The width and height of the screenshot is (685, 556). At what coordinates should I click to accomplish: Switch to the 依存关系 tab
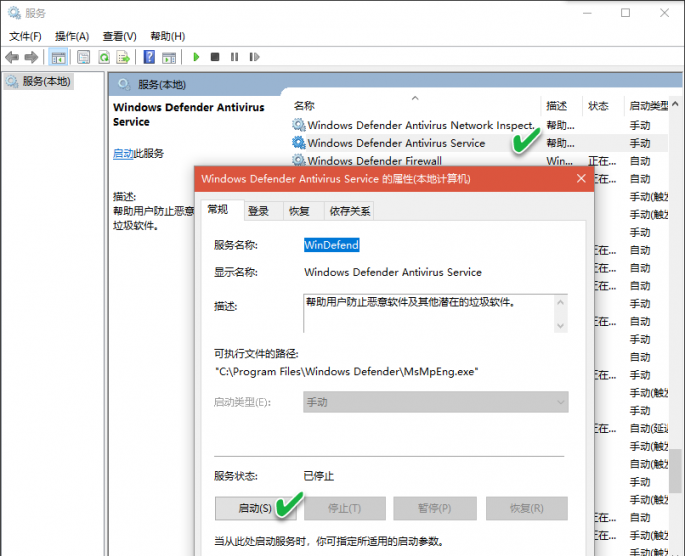click(x=350, y=211)
